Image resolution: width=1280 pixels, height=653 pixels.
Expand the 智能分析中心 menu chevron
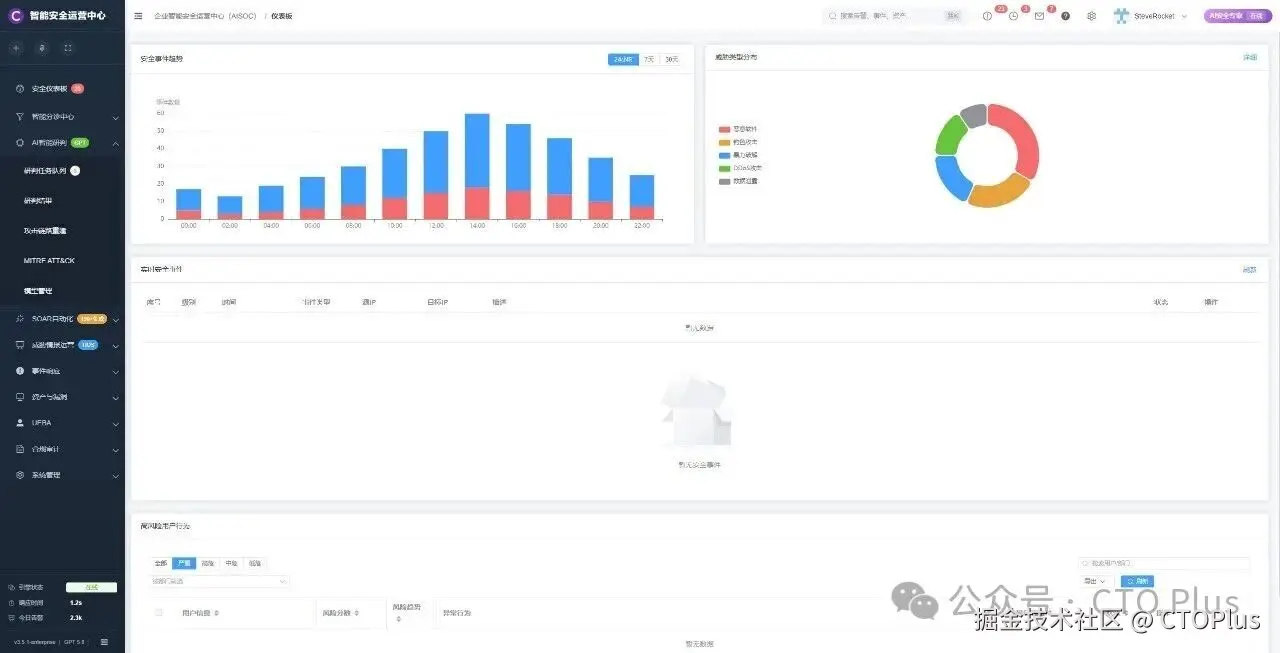coord(116,117)
